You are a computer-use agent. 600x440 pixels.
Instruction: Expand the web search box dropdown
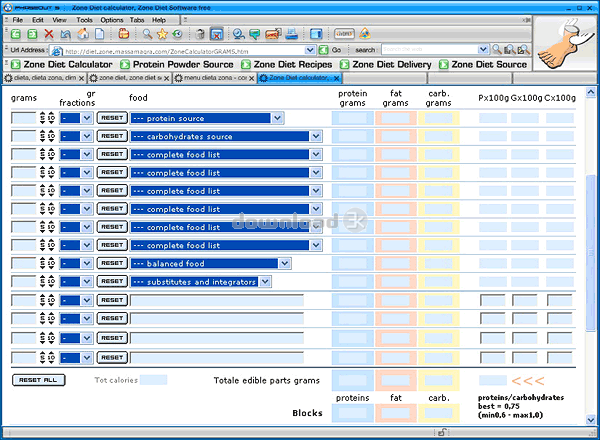tap(483, 49)
